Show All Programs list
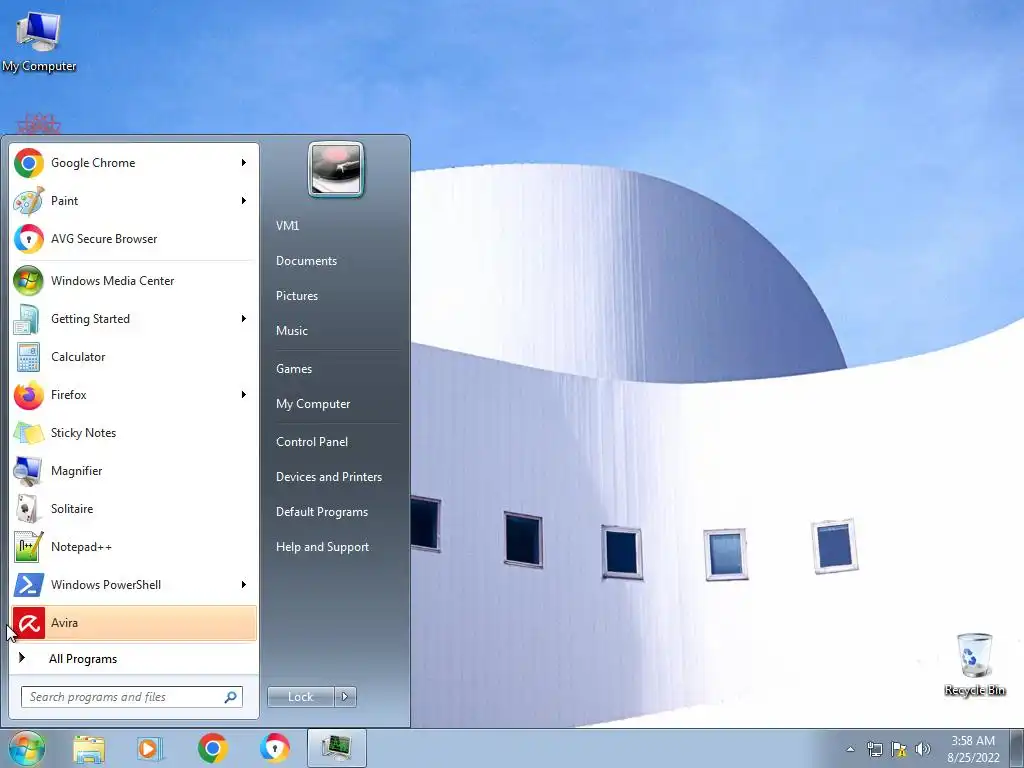 pyautogui.click(x=134, y=658)
